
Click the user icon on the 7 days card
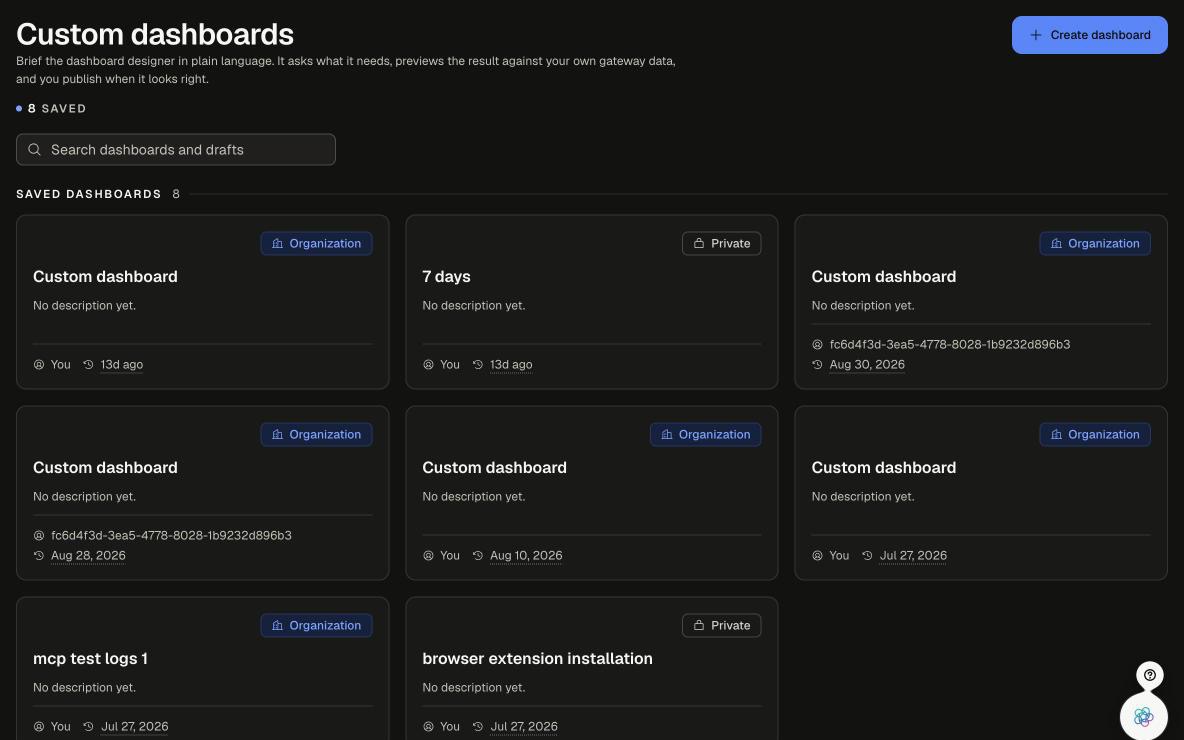click(428, 365)
